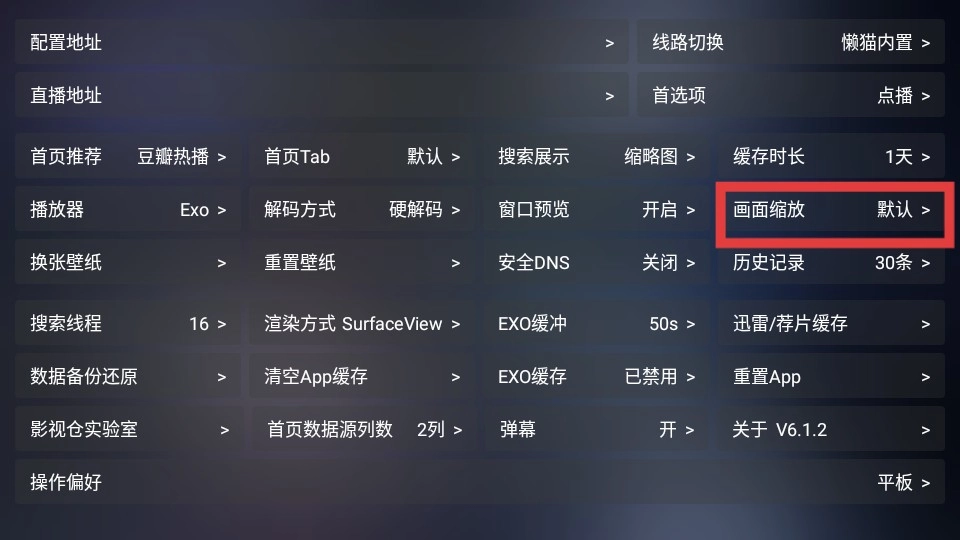Open 数据备份还原 option
This screenshot has width=960, height=540.
(x=128, y=377)
